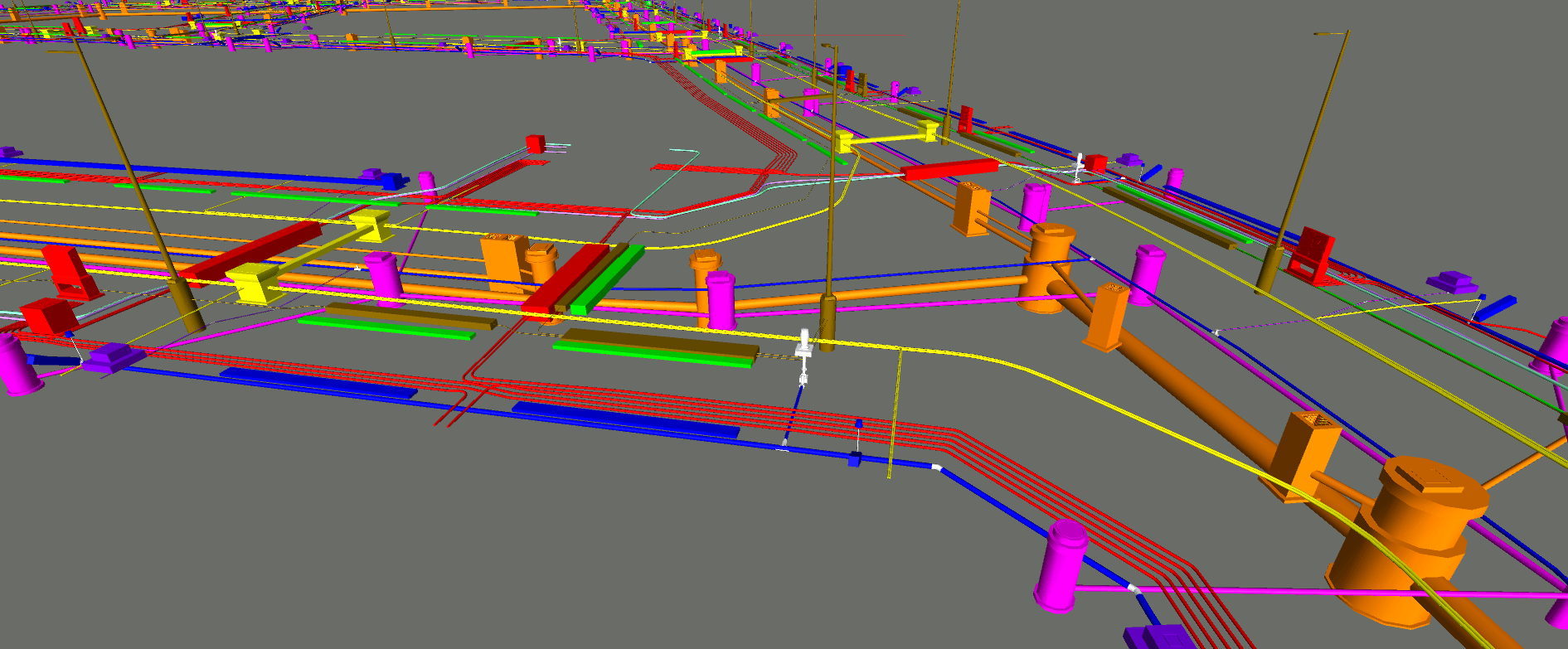The height and width of the screenshot is (649, 1568).
Task: Pick the bright green bar beside the olive bar
Action: [606, 279]
